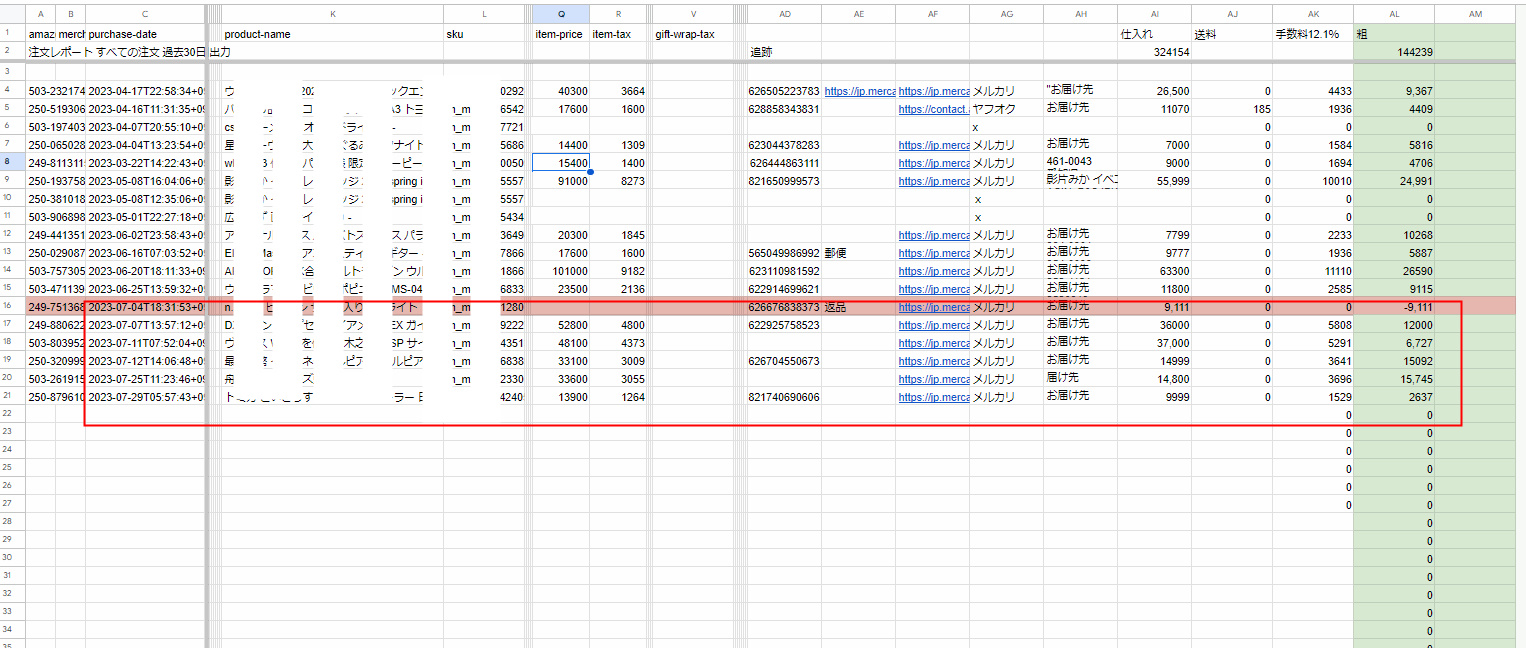Viewport: 1526px width, 648px height.
Task: Open the mercari link in the 影片みか row
Action: pyautogui.click(x=932, y=181)
